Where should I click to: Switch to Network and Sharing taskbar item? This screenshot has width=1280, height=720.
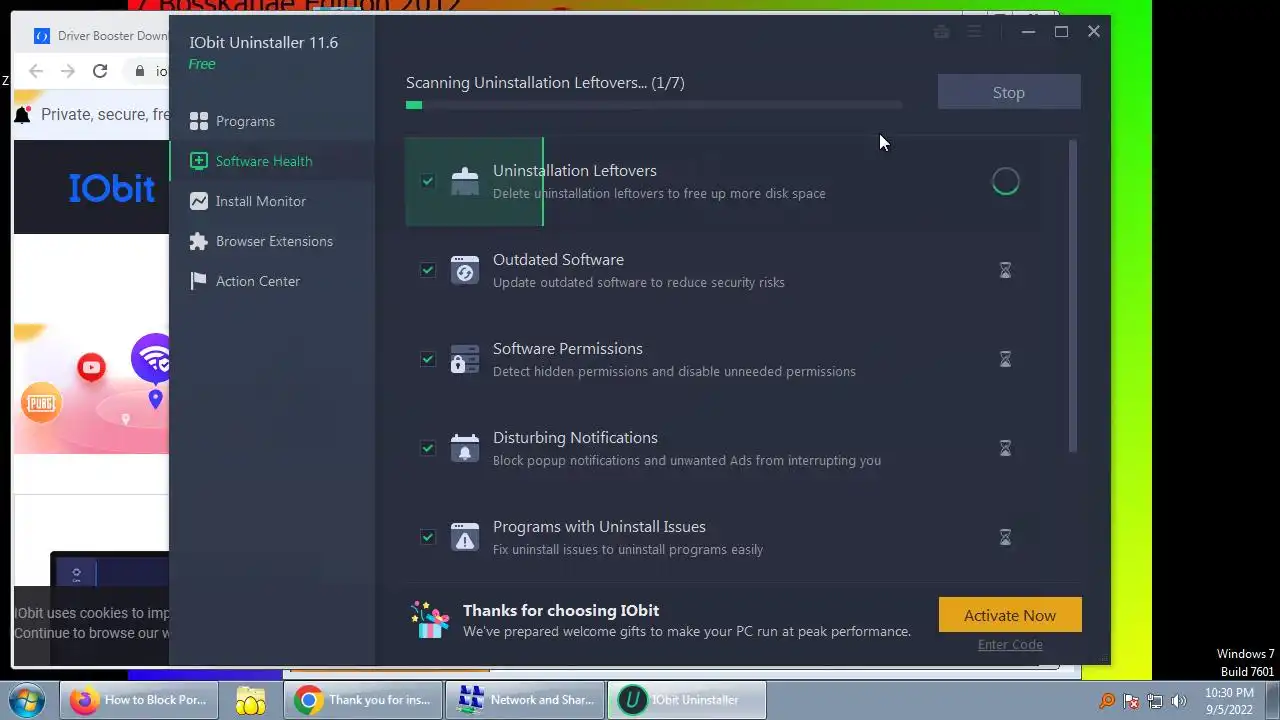[525, 700]
